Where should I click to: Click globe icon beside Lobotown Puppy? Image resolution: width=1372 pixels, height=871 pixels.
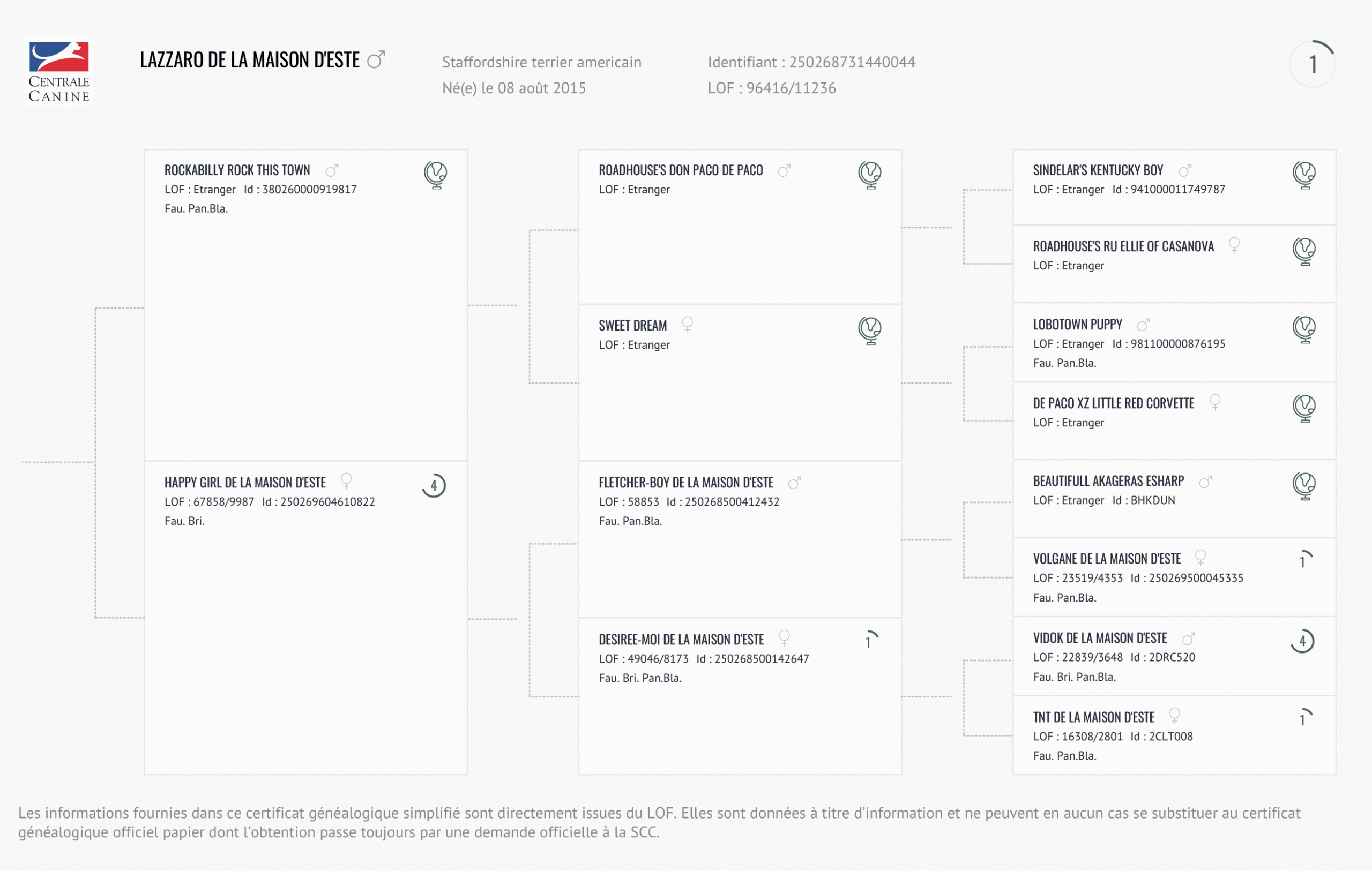click(1303, 329)
